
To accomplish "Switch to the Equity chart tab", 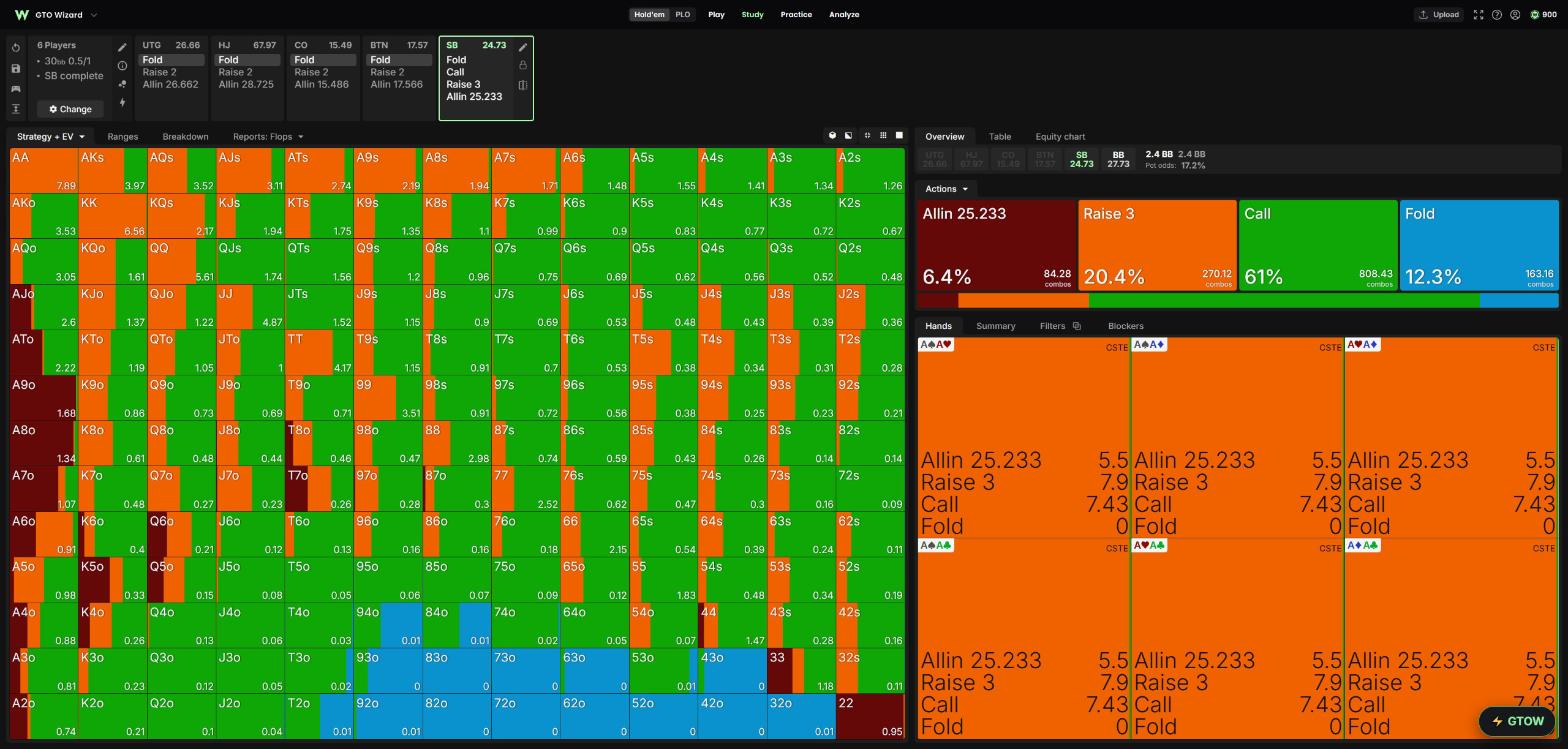I will pos(1060,137).
